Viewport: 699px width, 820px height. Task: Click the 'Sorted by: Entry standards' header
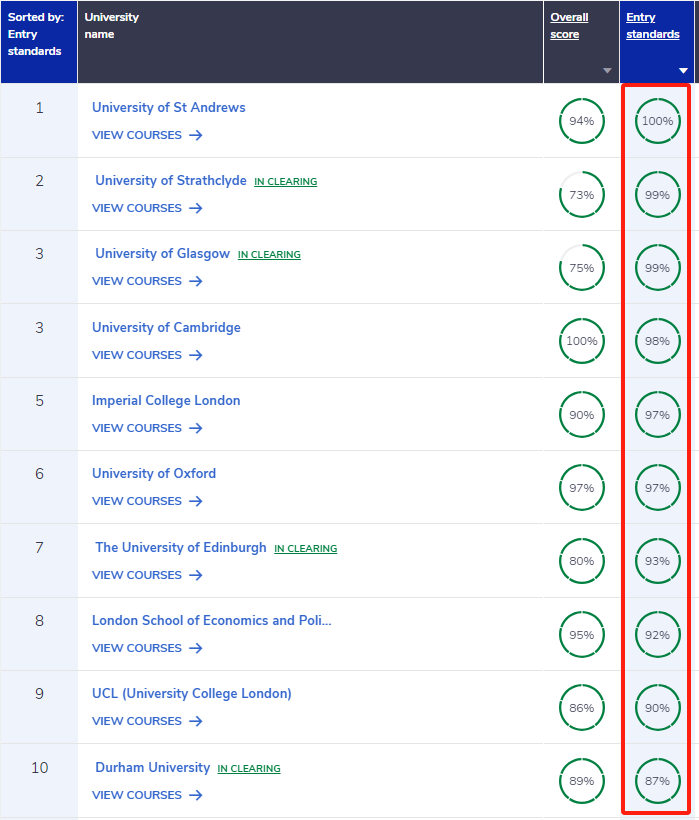click(x=39, y=42)
